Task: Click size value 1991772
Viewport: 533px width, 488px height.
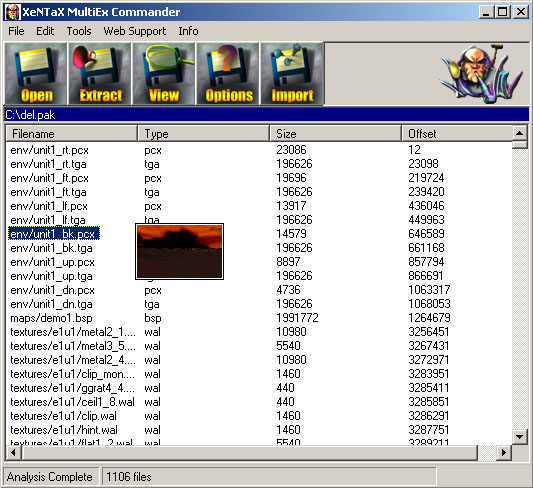Action: pos(297,318)
